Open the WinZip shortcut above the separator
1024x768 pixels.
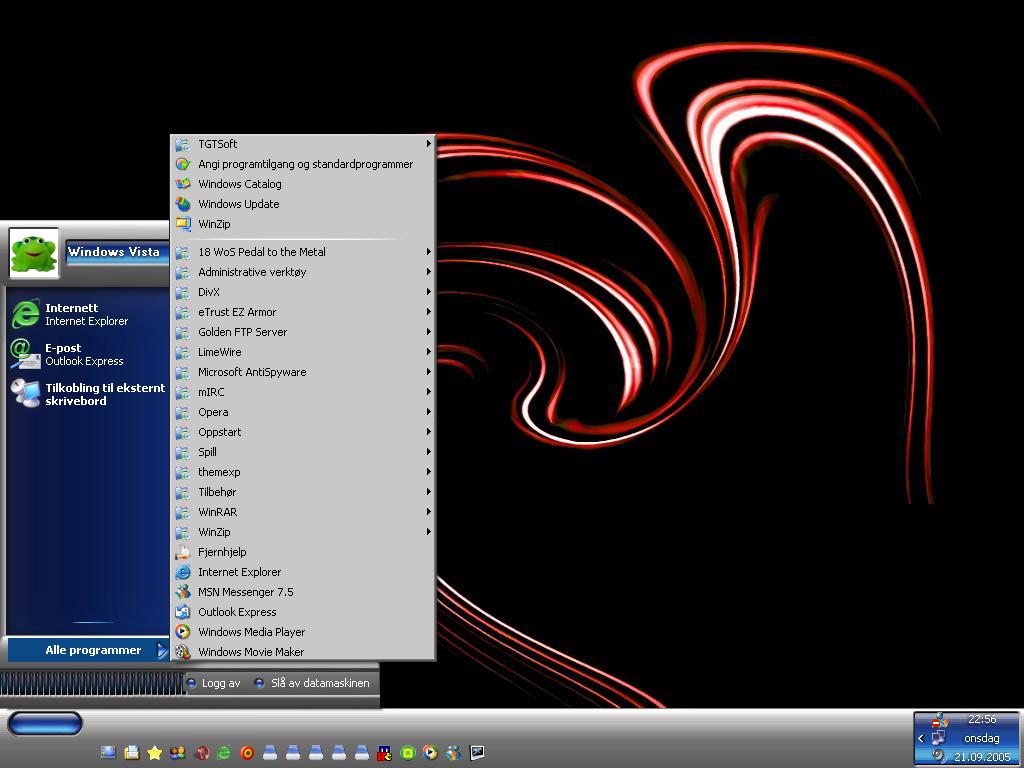tap(302, 224)
